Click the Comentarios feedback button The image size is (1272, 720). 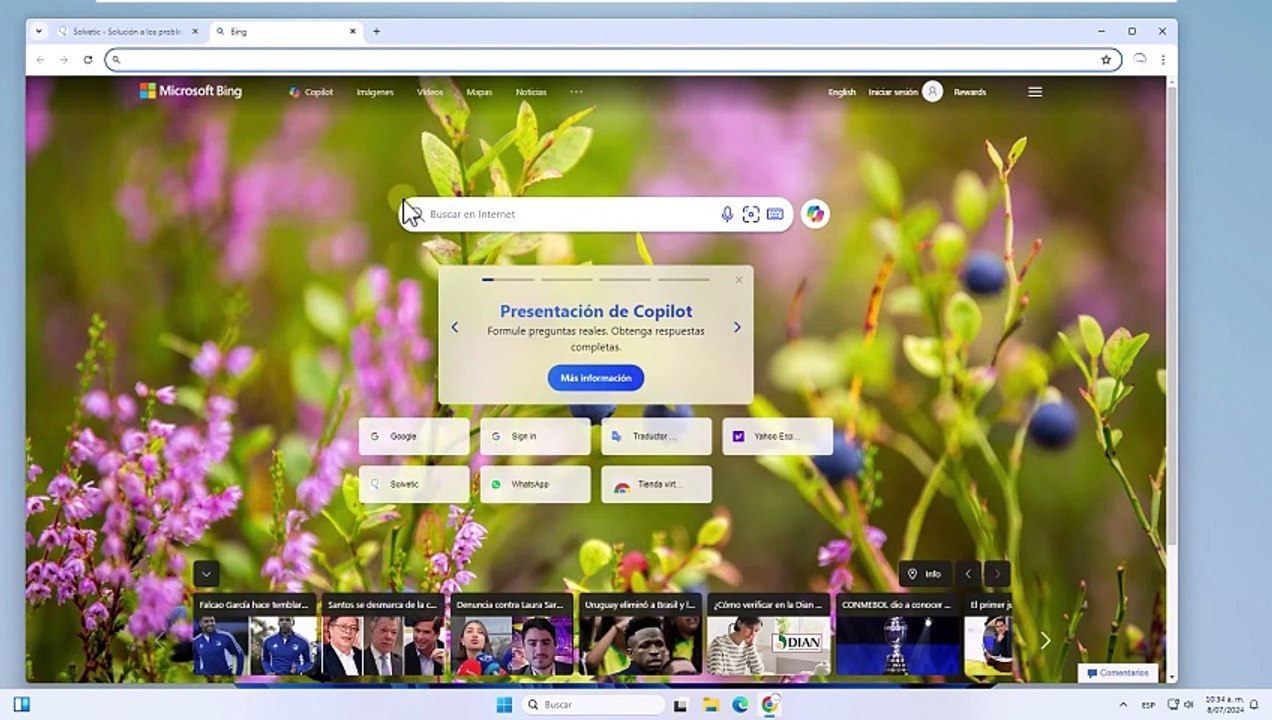pos(1118,673)
